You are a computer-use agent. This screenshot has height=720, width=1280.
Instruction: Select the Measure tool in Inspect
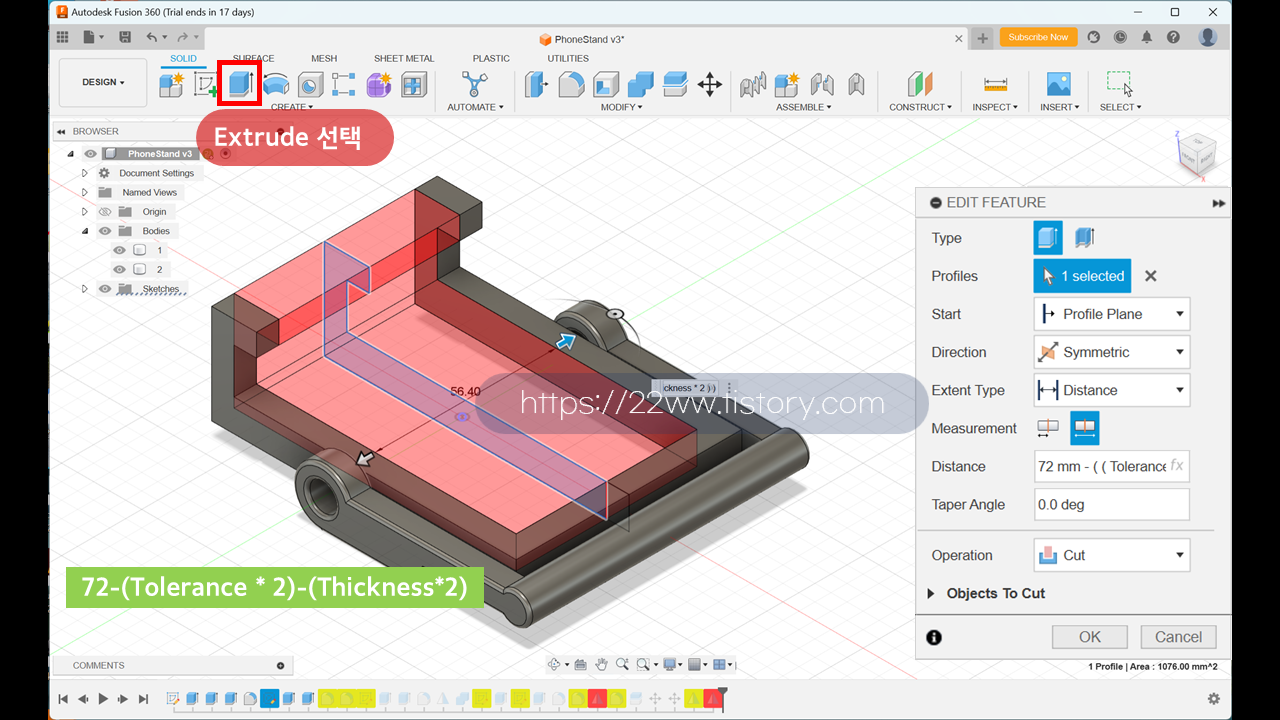pyautogui.click(x=995, y=84)
